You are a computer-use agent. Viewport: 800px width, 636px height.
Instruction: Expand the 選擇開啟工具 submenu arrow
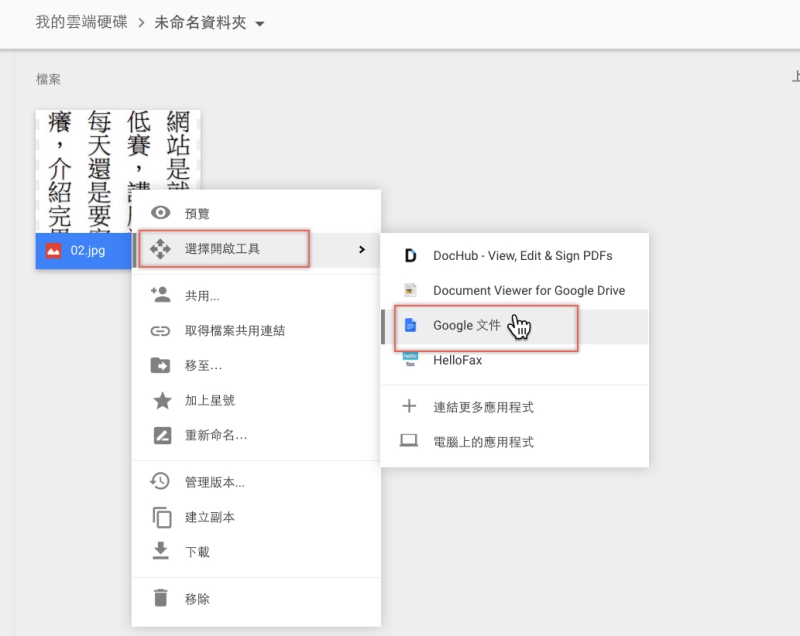[362, 249]
